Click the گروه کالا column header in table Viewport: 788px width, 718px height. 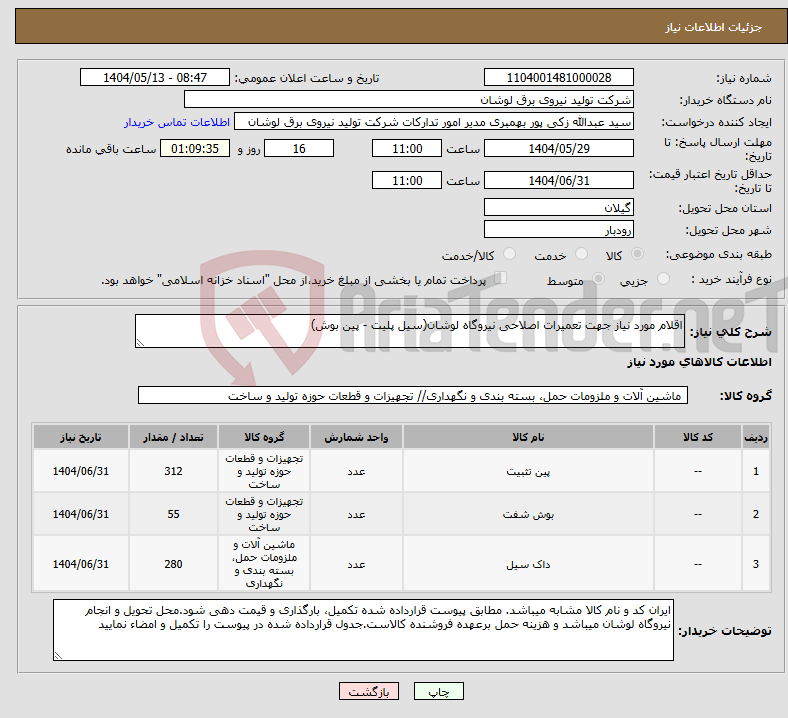(x=264, y=437)
